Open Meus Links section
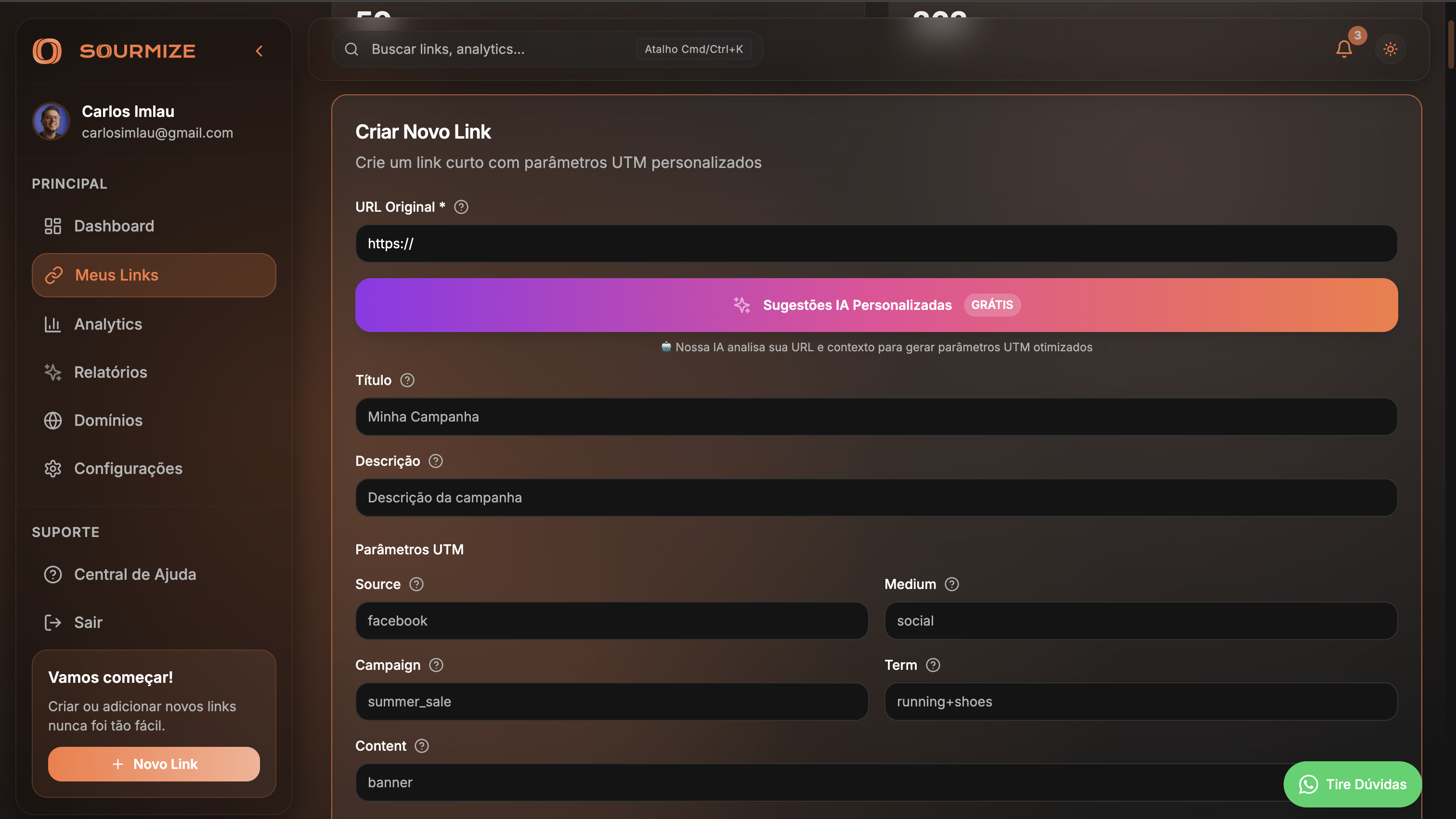 tap(117, 275)
